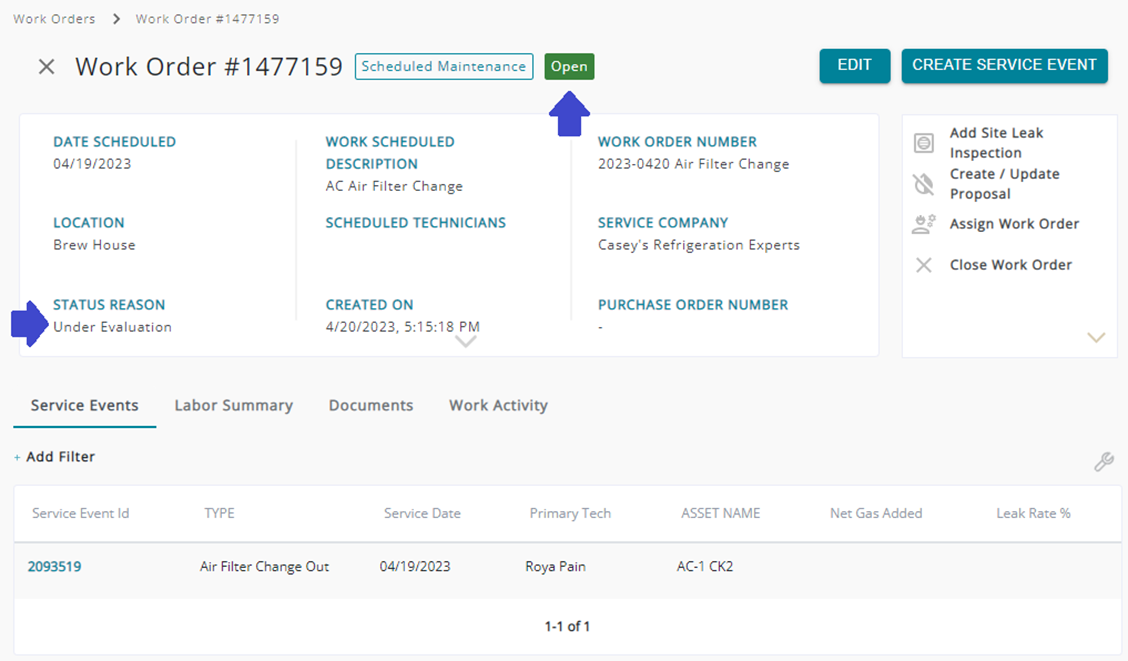Click the breadcrumb separator arrow
This screenshot has width=1128, height=661.
pos(116,19)
